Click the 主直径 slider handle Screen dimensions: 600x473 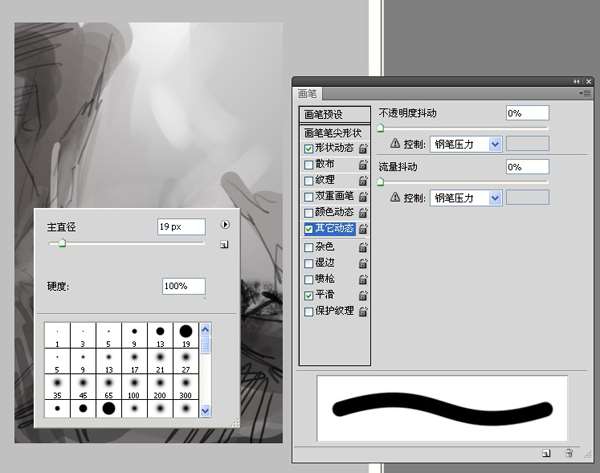[62, 243]
